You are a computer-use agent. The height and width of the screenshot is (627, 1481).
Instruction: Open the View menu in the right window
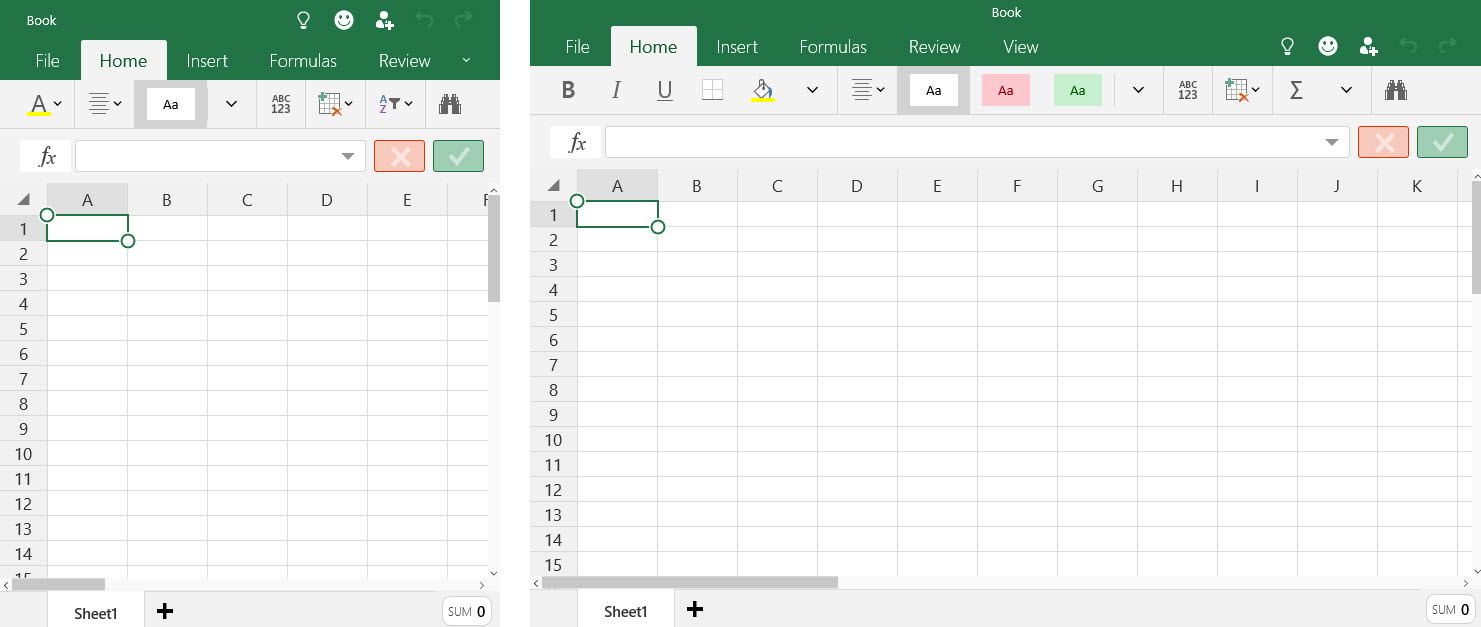coord(1020,46)
